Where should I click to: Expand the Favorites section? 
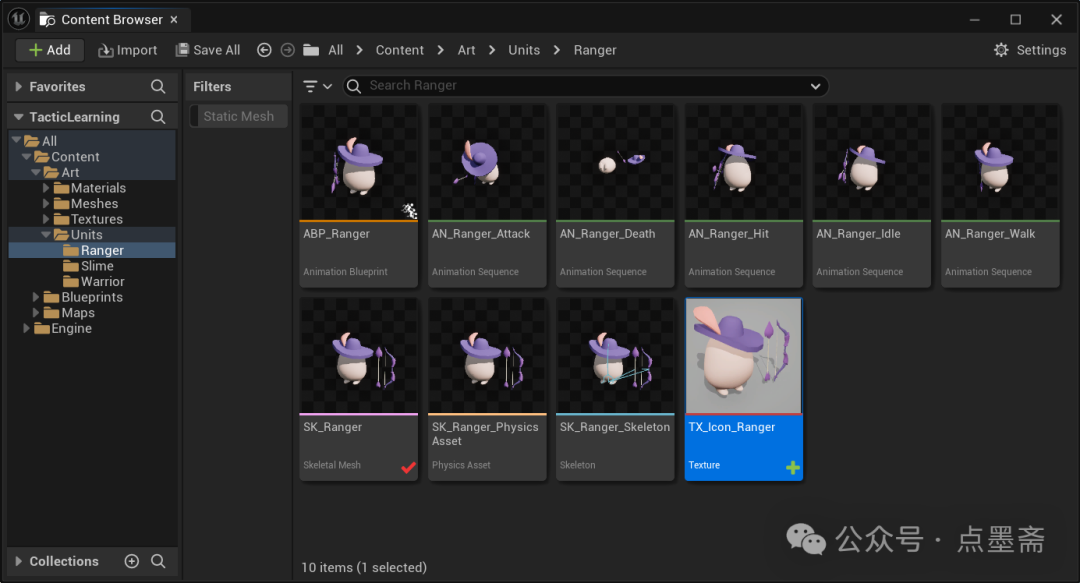click(x=19, y=86)
